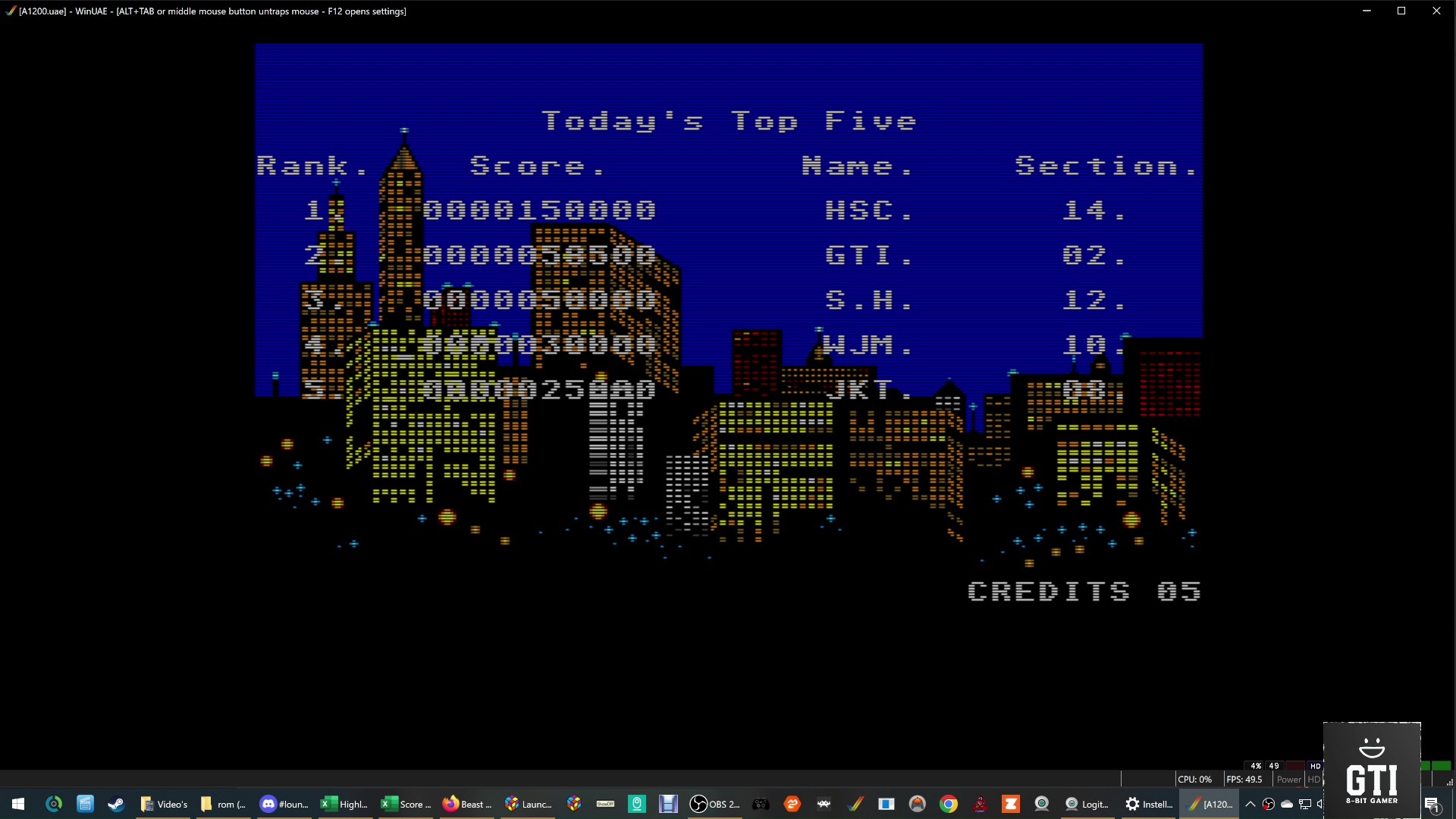The image size is (1456, 819).
Task: Click the HSC. name in the high score table
Action: [868, 210]
